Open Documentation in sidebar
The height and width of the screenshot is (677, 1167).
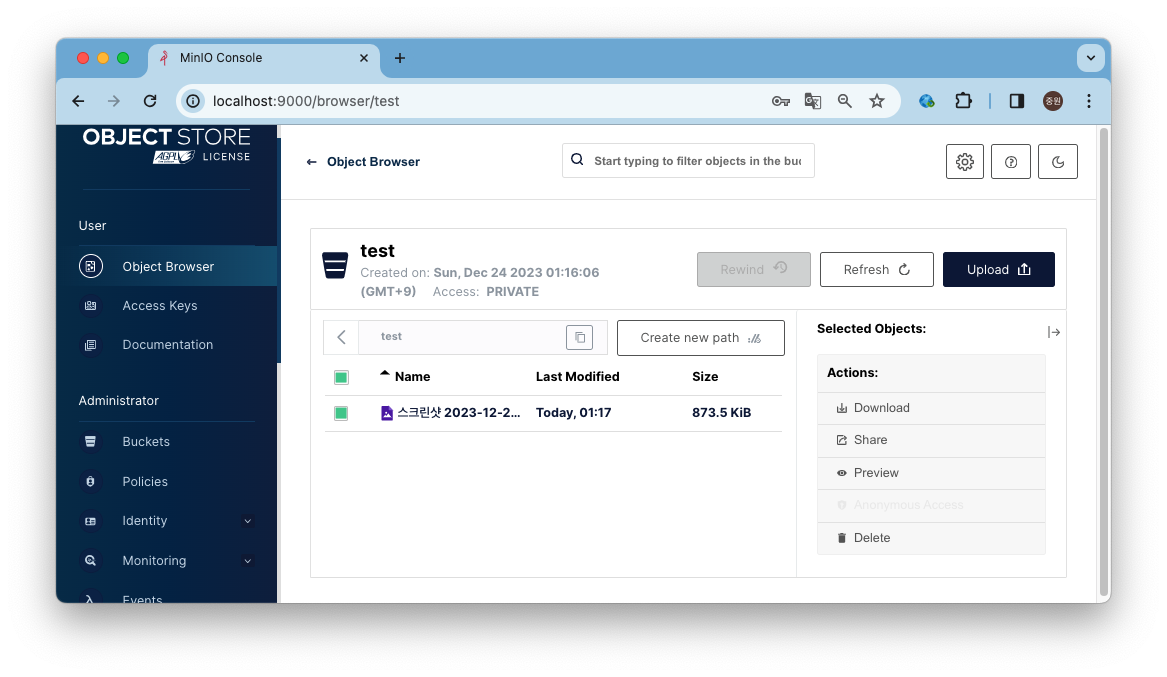click(x=167, y=344)
